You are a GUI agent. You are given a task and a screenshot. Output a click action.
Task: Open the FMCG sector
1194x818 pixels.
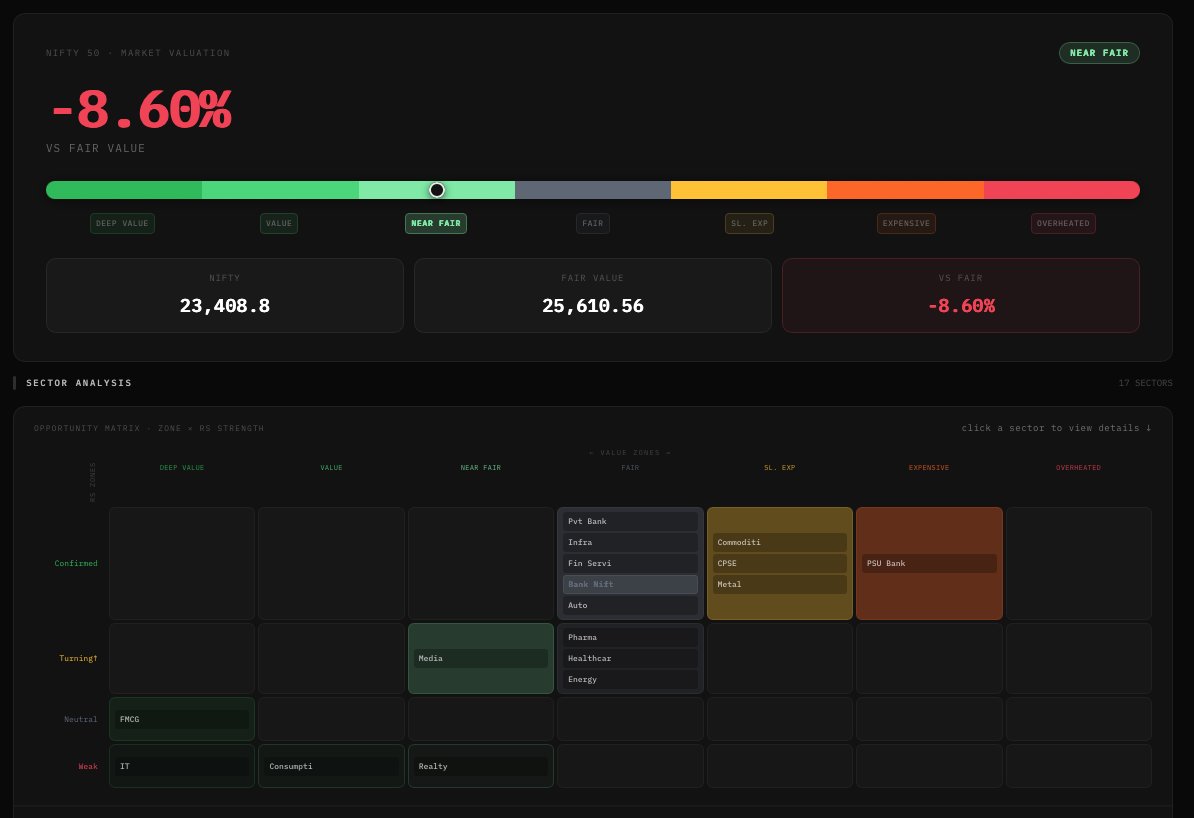coord(182,719)
